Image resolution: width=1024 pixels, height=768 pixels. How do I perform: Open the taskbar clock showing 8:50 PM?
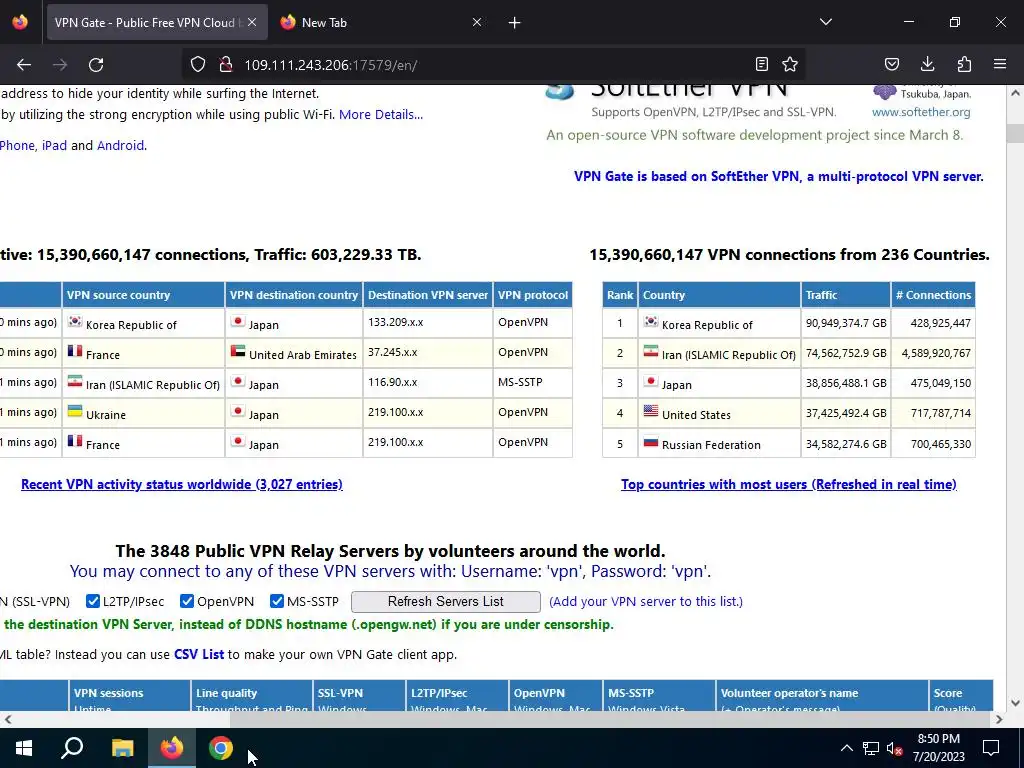click(938, 748)
